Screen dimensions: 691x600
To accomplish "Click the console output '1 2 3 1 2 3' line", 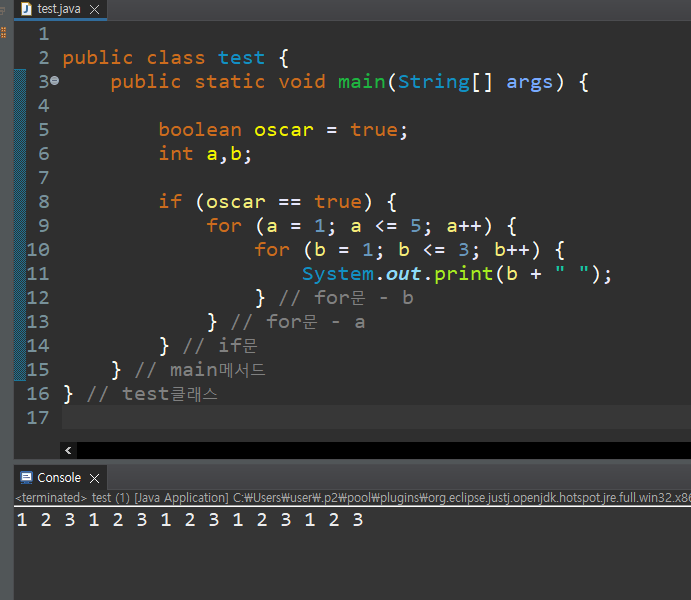I will tap(190, 520).
